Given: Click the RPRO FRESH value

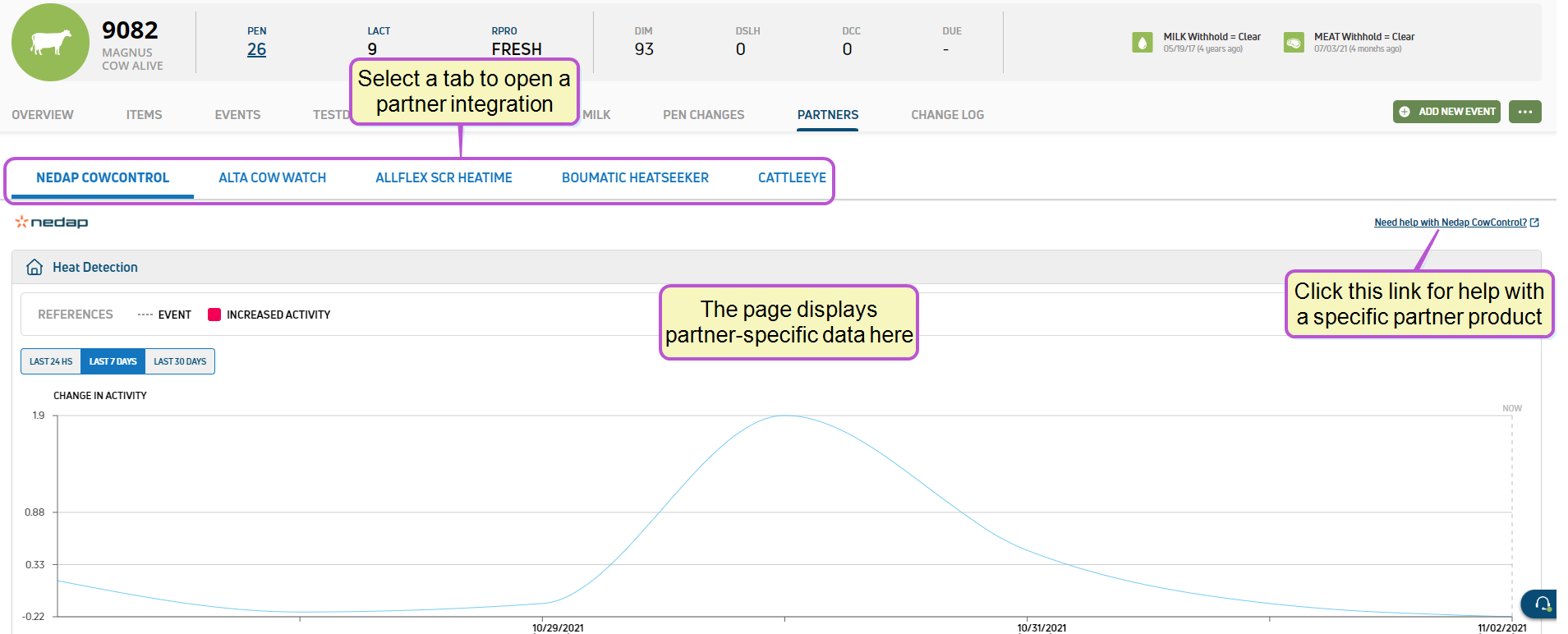Looking at the screenshot, I should (517, 49).
